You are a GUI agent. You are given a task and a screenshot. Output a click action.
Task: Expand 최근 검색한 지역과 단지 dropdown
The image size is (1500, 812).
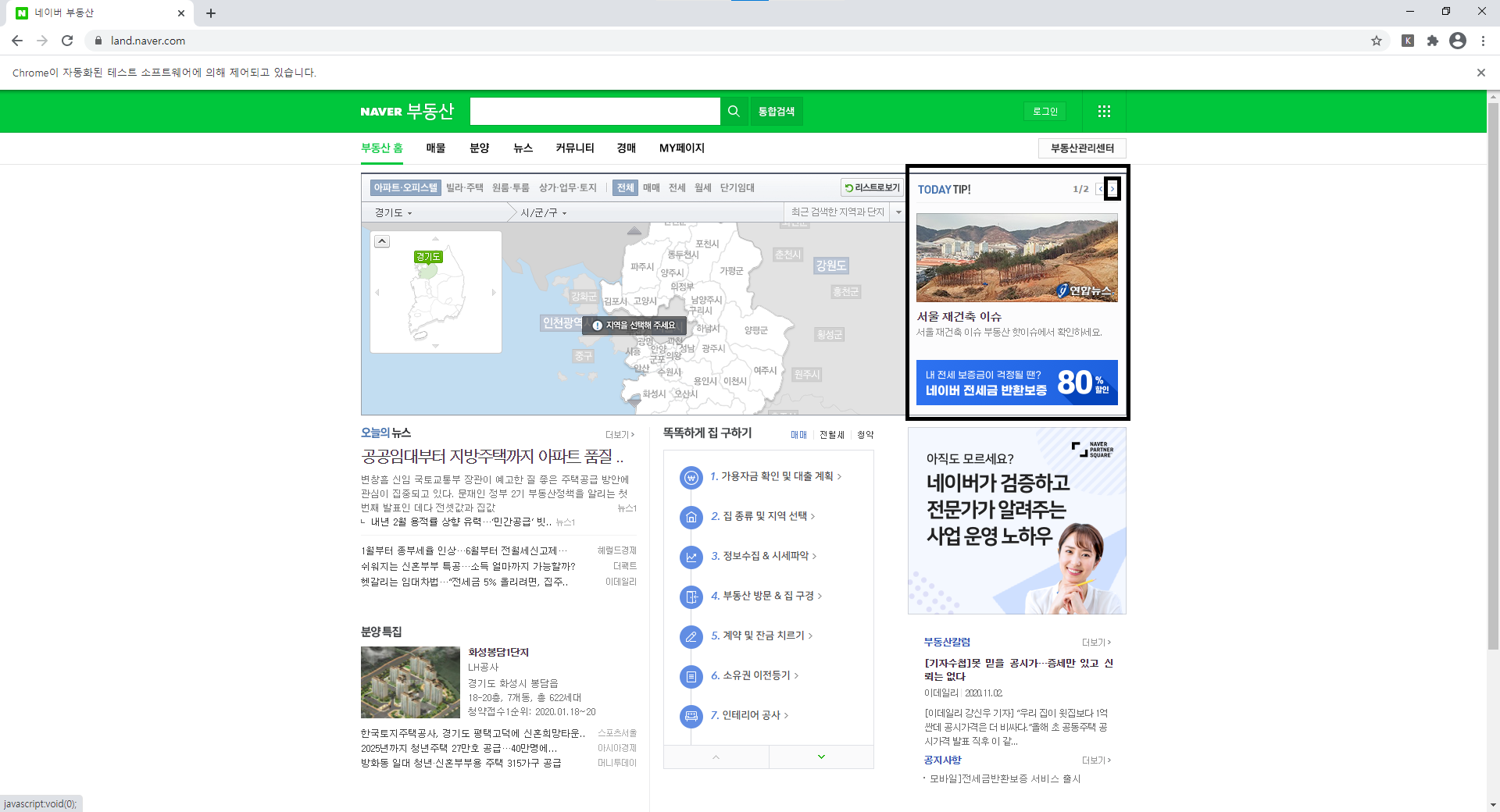point(898,212)
